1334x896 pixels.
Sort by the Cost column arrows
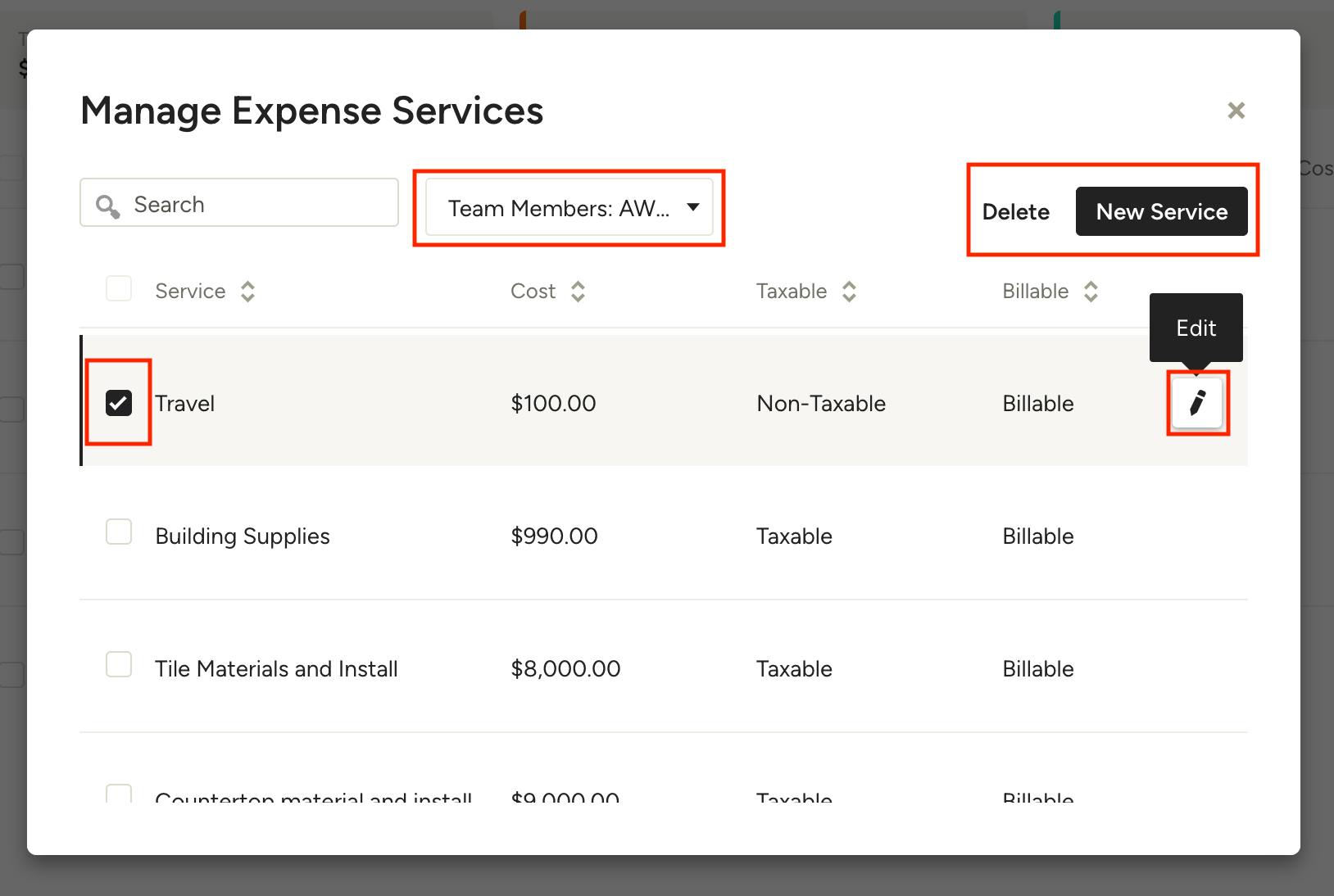pos(579,292)
